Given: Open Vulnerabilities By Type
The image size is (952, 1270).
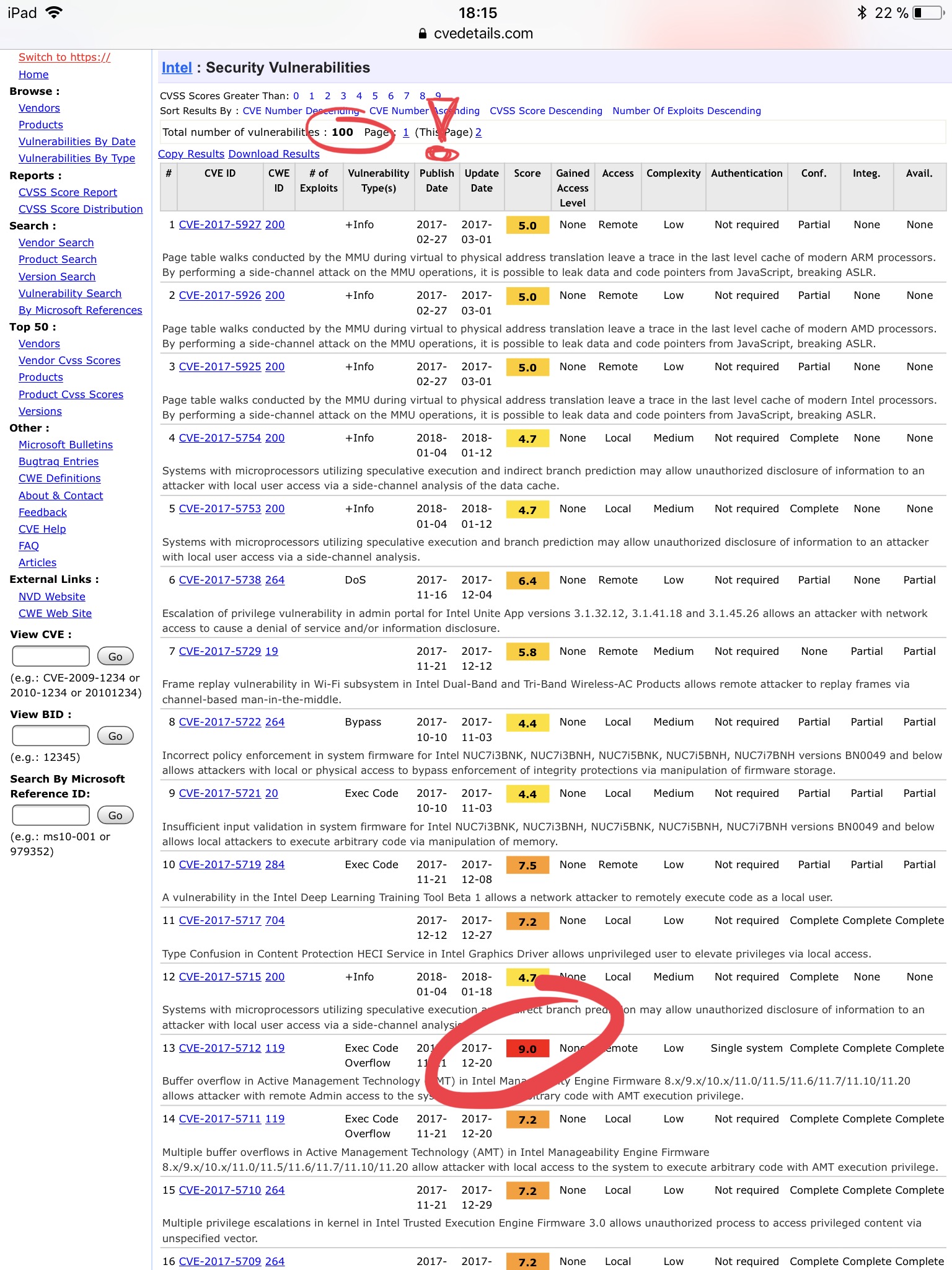Looking at the screenshot, I should click(77, 158).
